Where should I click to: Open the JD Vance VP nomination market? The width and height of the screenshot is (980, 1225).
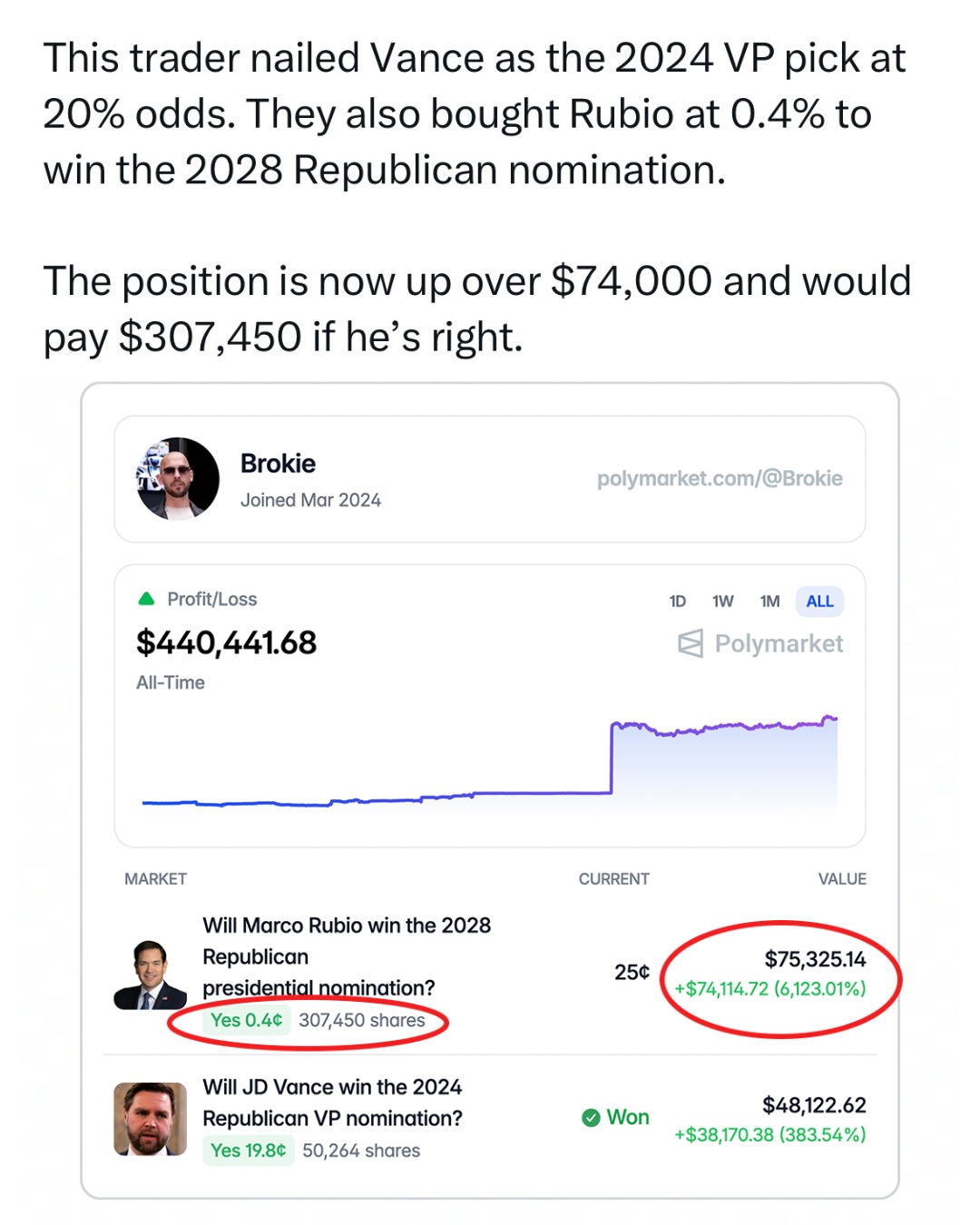coord(332,1102)
